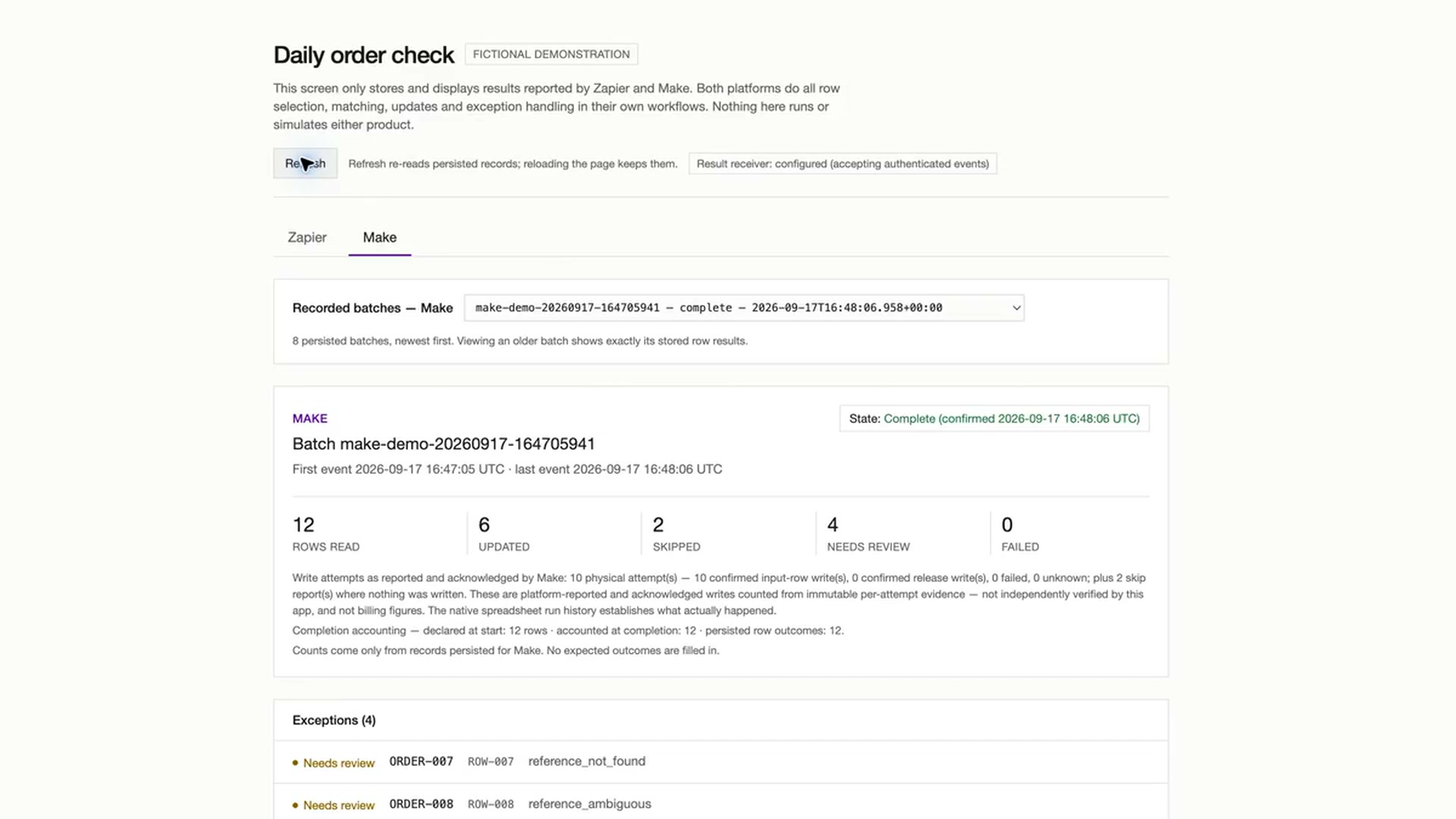This screenshot has width=1456, height=819.
Task: Switch to the Zapier tab
Action: point(307,237)
